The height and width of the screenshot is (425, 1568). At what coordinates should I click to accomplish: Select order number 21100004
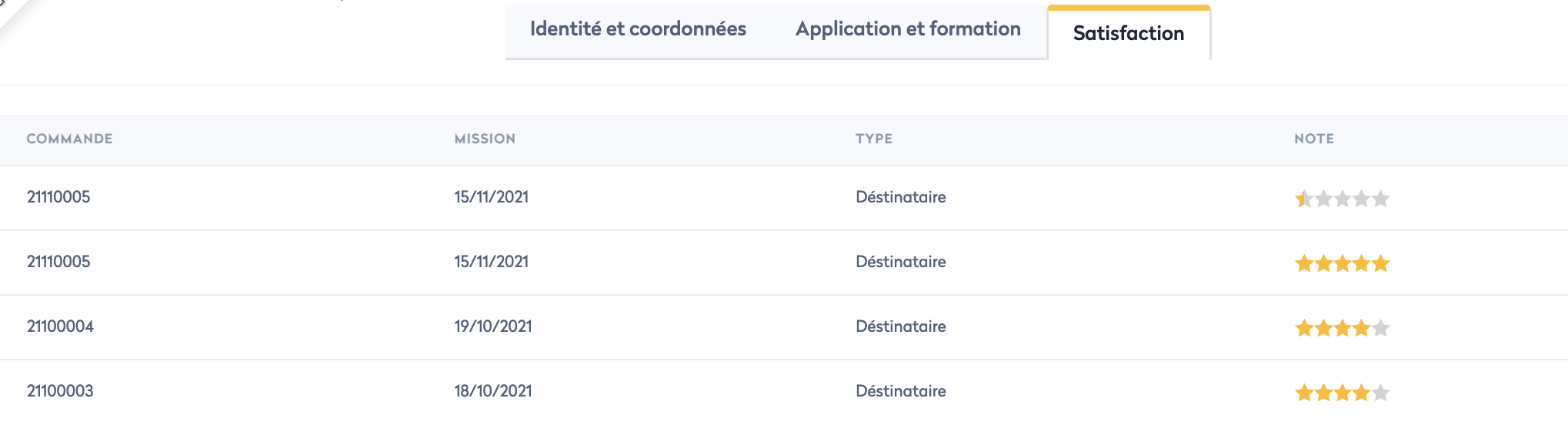point(60,326)
